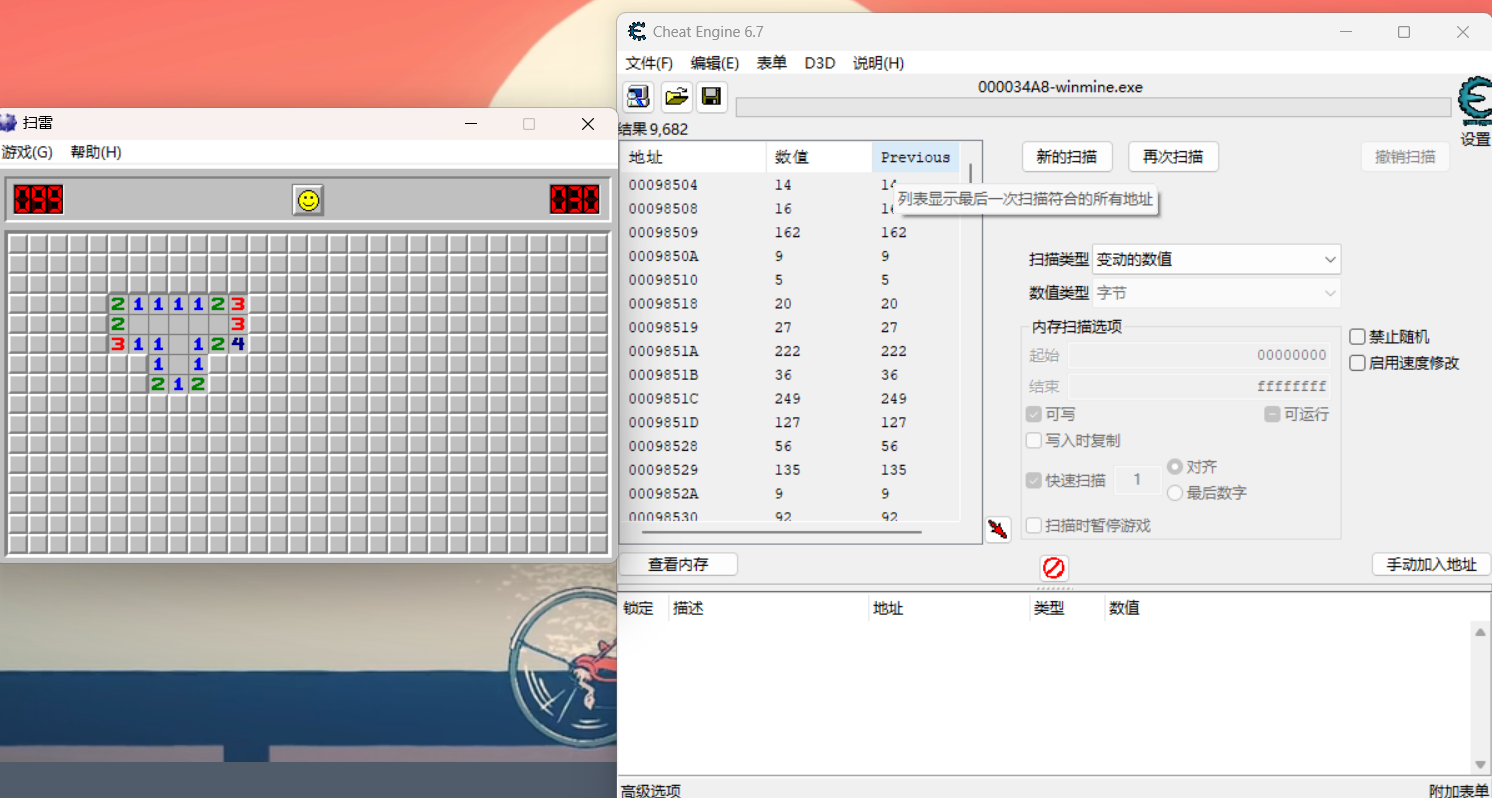The height and width of the screenshot is (798, 1492).
Task: Click the fast scan alignment value field
Action: 1137,480
